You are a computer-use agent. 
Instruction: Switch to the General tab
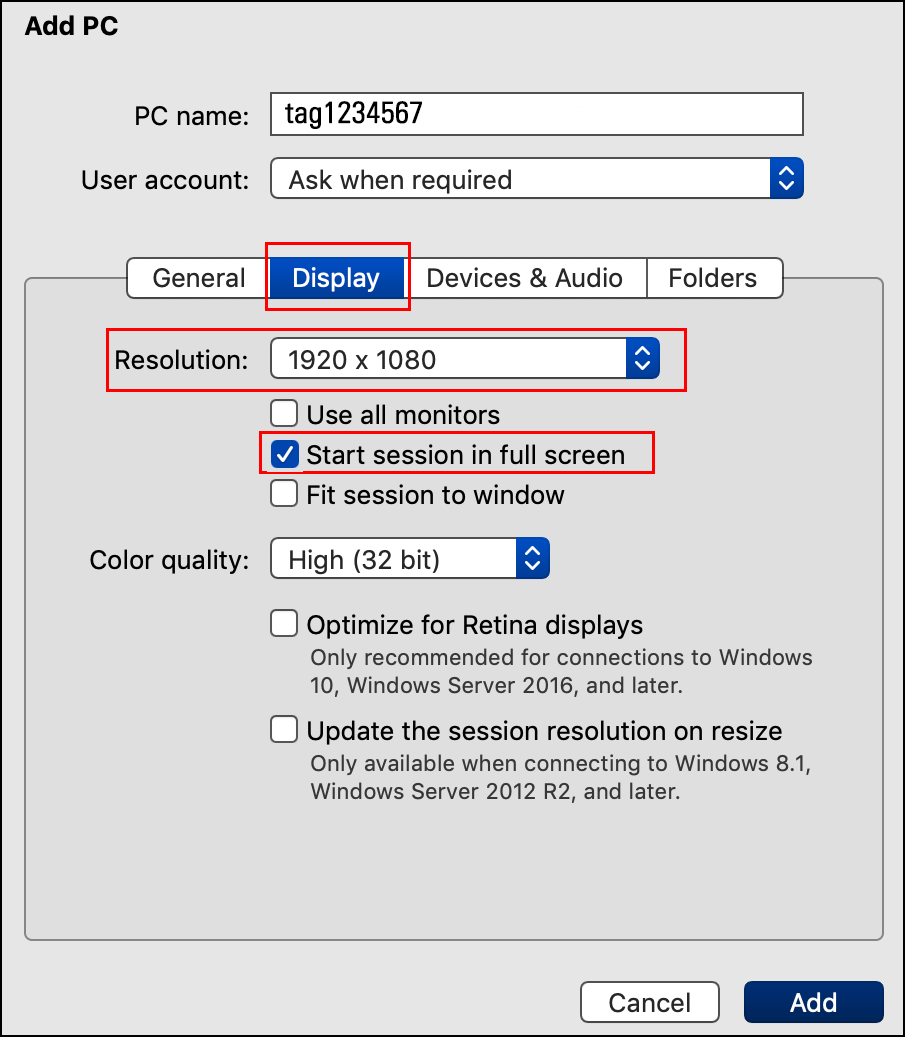198,278
